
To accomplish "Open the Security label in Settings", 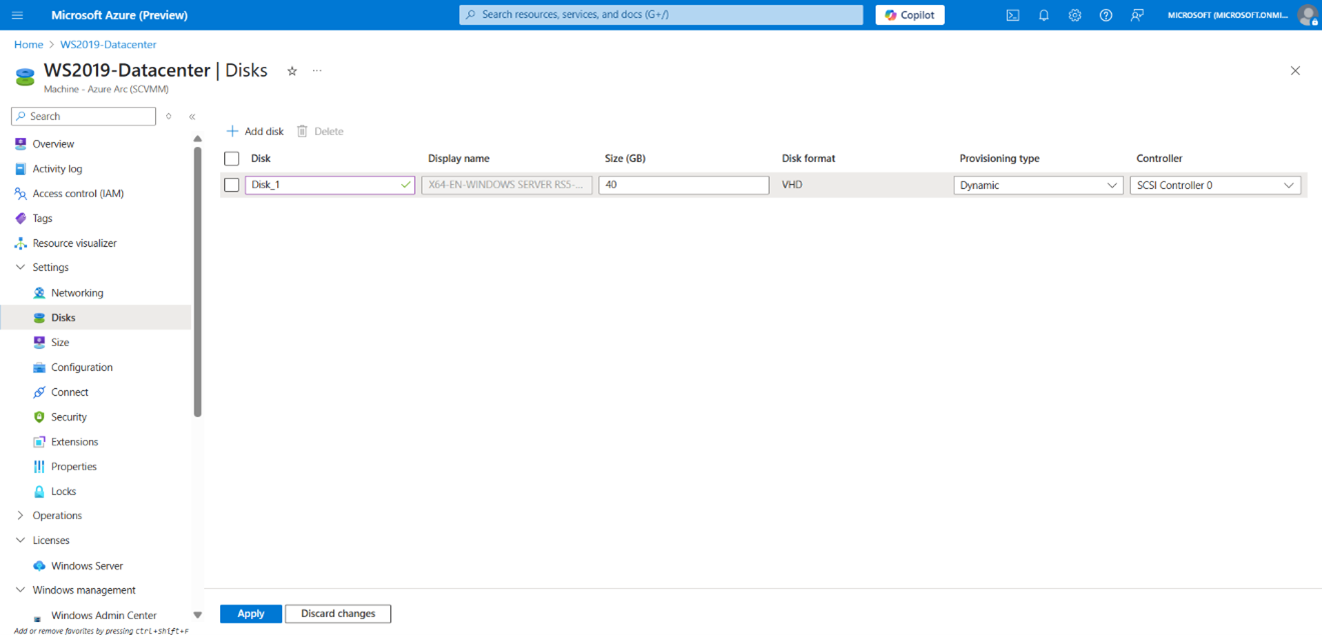I will click(69, 417).
